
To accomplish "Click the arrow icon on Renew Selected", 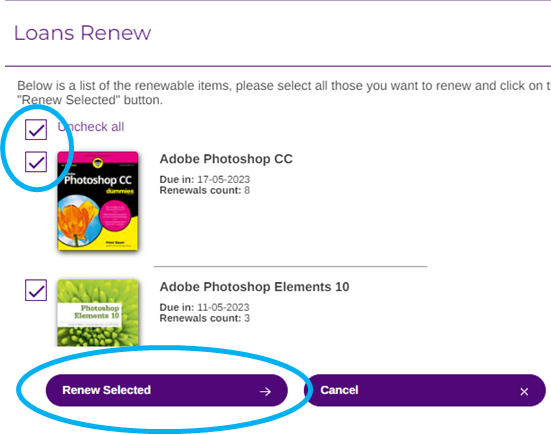I will coord(265,391).
